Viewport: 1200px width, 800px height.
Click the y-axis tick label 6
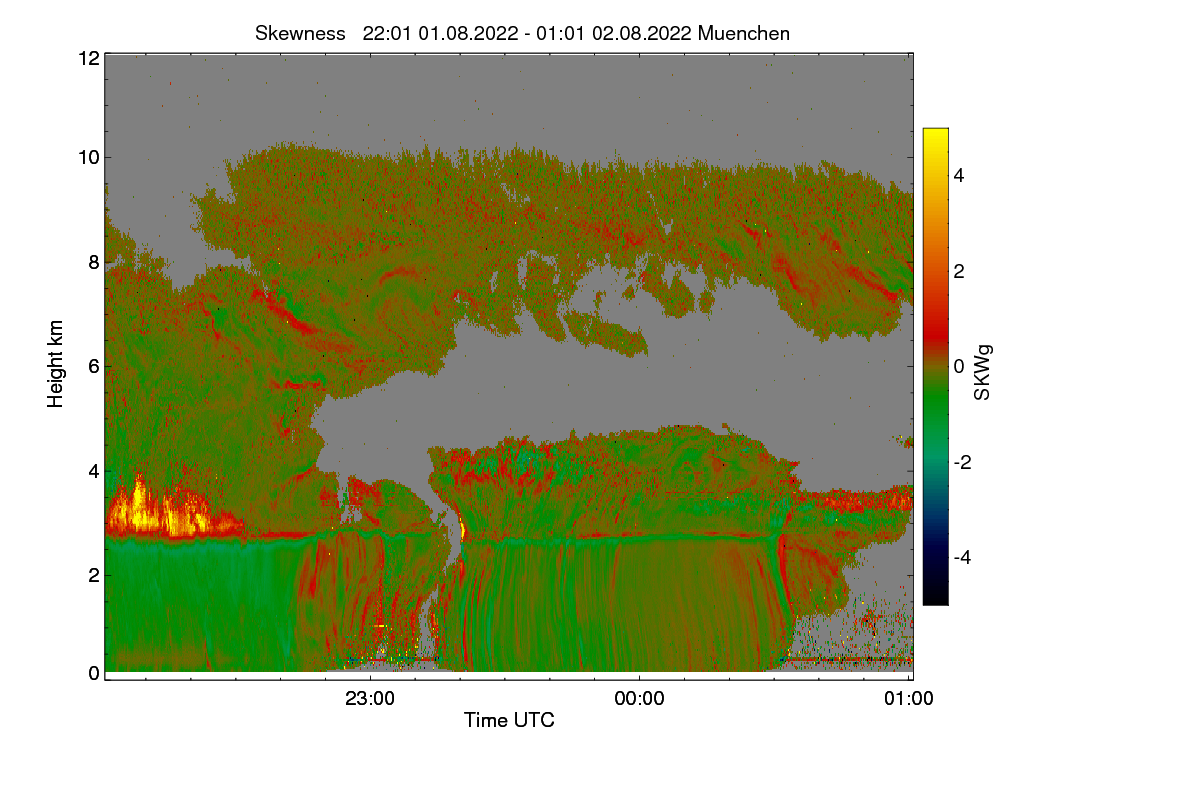pos(93,366)
